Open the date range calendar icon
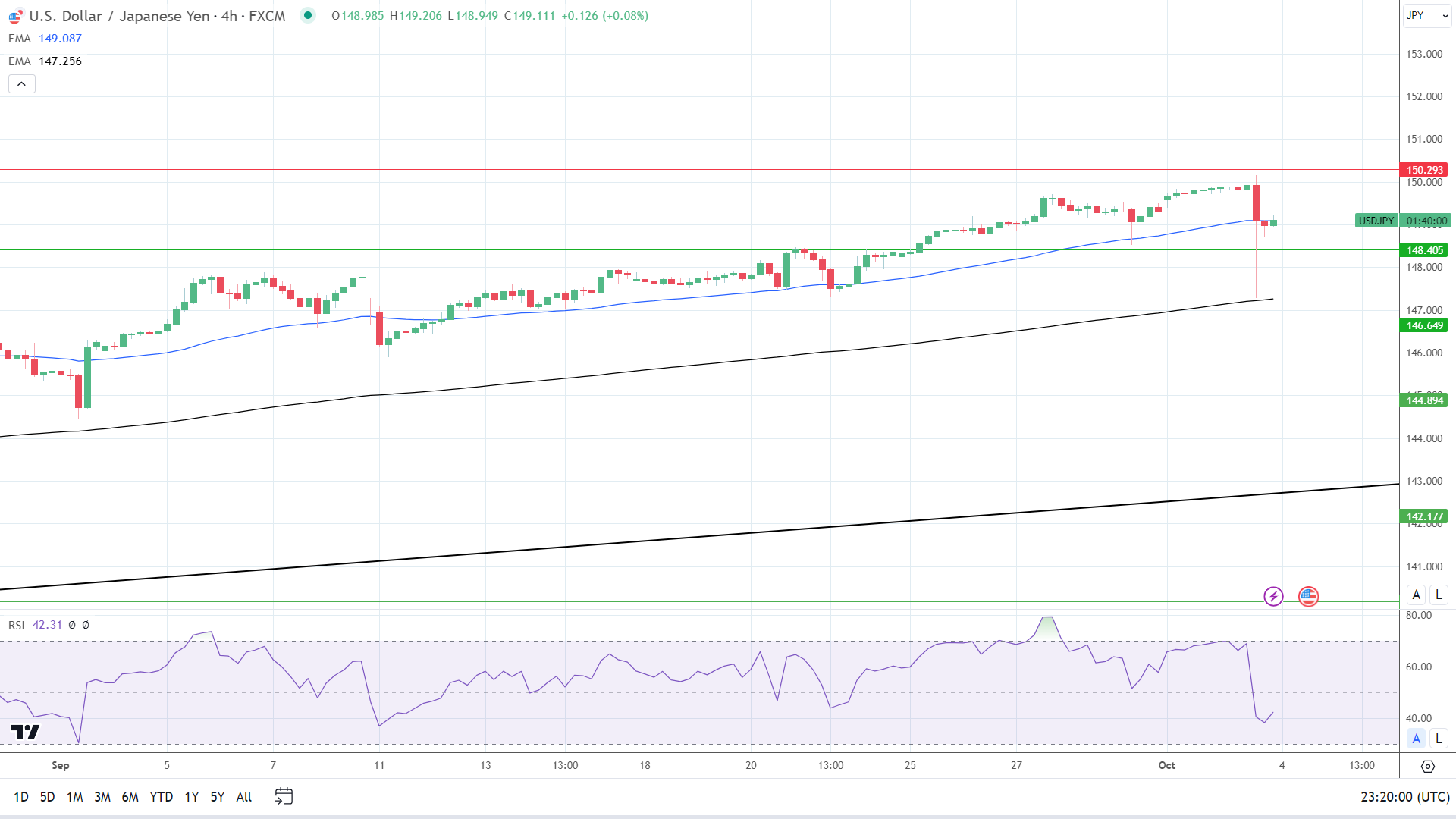The width and height of the screenshot is (1456, 819). point(284,796)
